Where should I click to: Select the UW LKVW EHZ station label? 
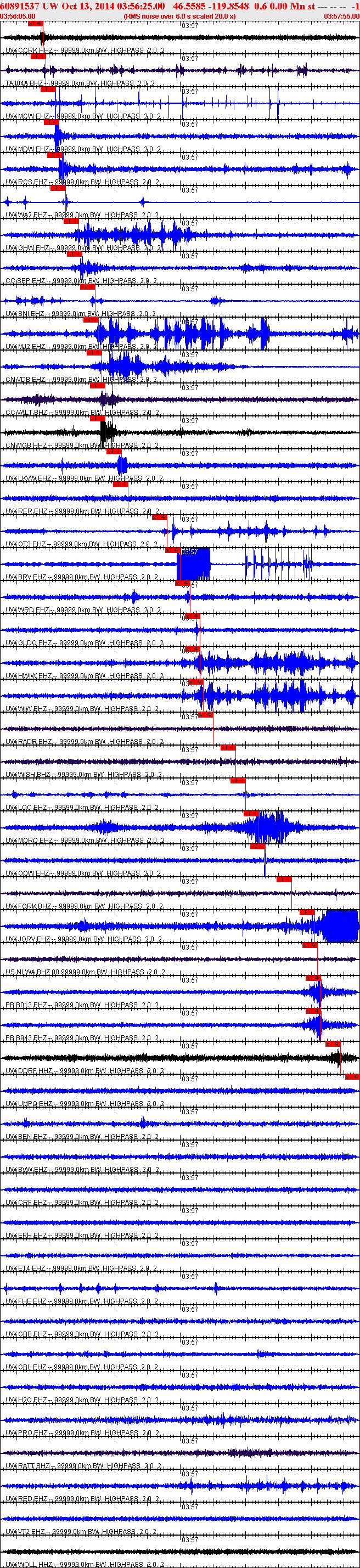pos(84,478)
